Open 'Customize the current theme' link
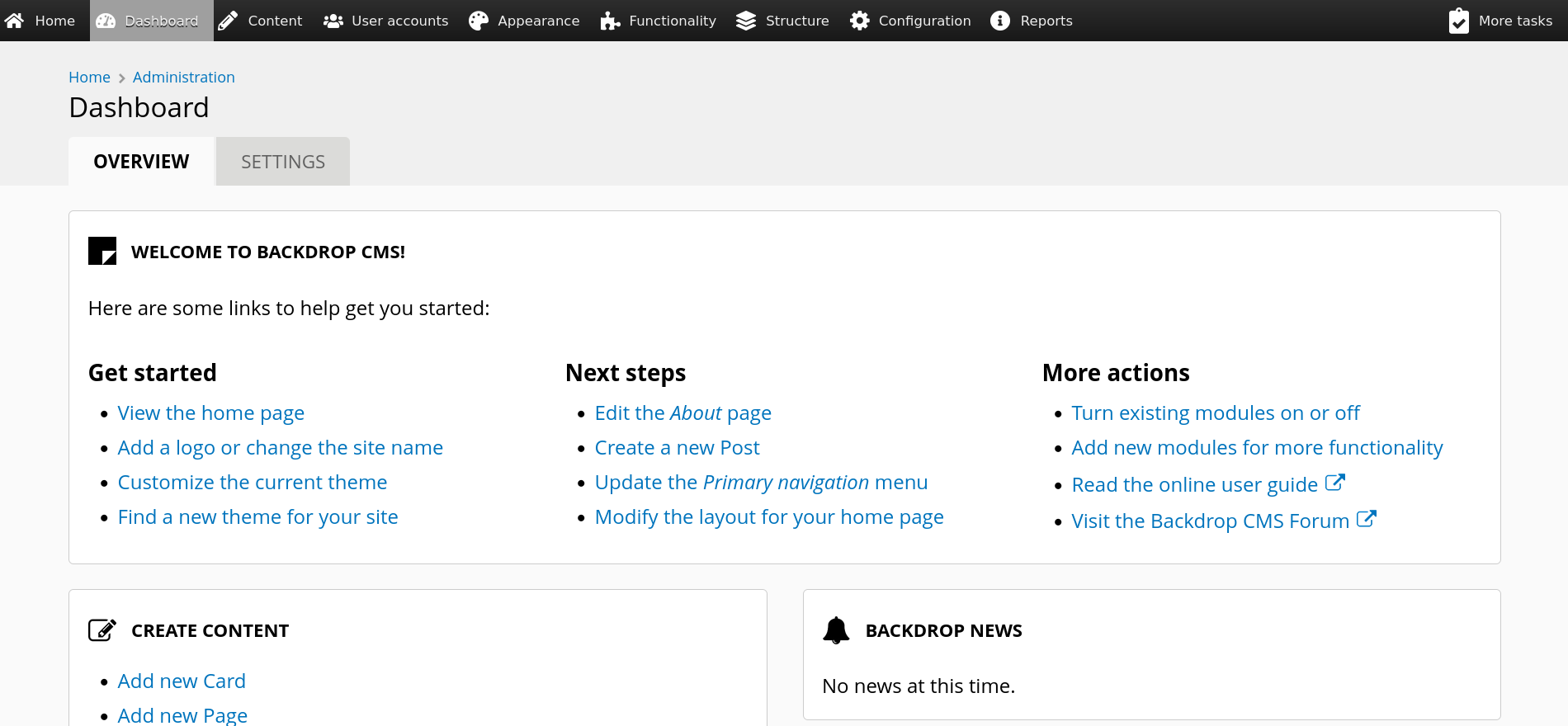 point(253,483)
